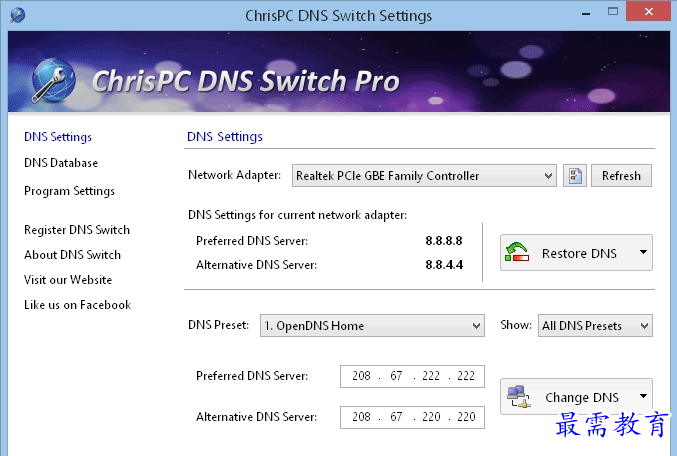Screen dimensions: 677x456
Task: Open Register DNS Switch in the sidebar
Action: click(77, 230)
